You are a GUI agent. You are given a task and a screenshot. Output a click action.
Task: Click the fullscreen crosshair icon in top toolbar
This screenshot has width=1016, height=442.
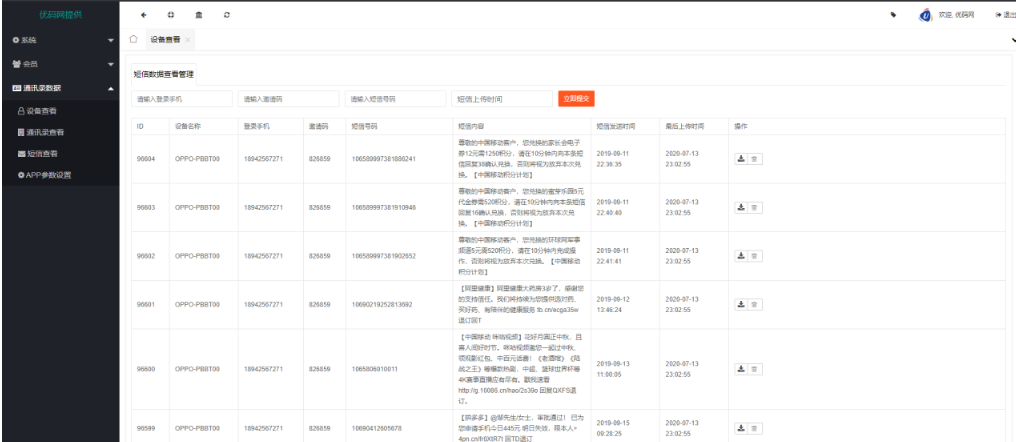(171, 15)
